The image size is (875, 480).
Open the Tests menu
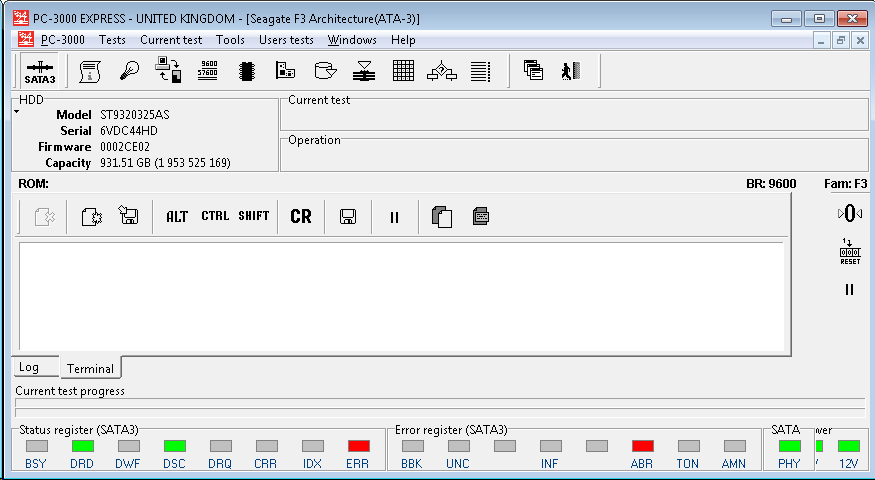coord(112,40)
